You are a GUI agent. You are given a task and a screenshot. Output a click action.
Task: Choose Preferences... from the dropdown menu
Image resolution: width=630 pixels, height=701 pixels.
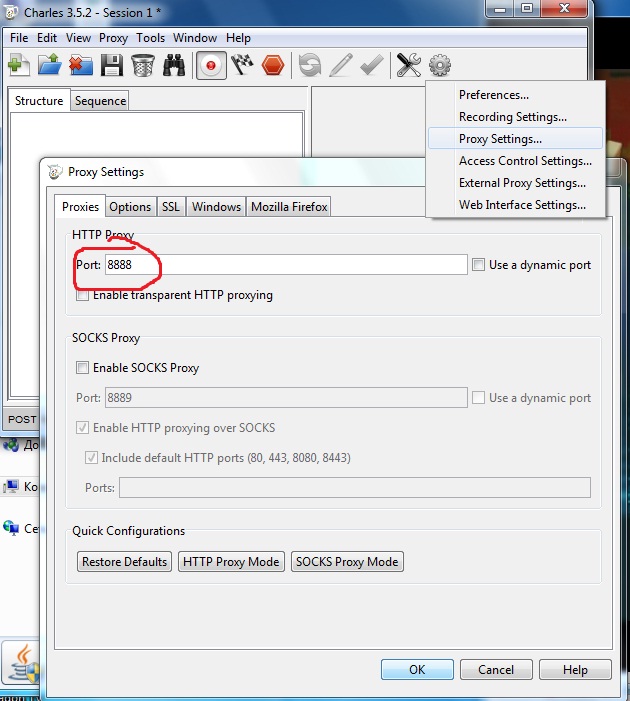coord(515,95)
